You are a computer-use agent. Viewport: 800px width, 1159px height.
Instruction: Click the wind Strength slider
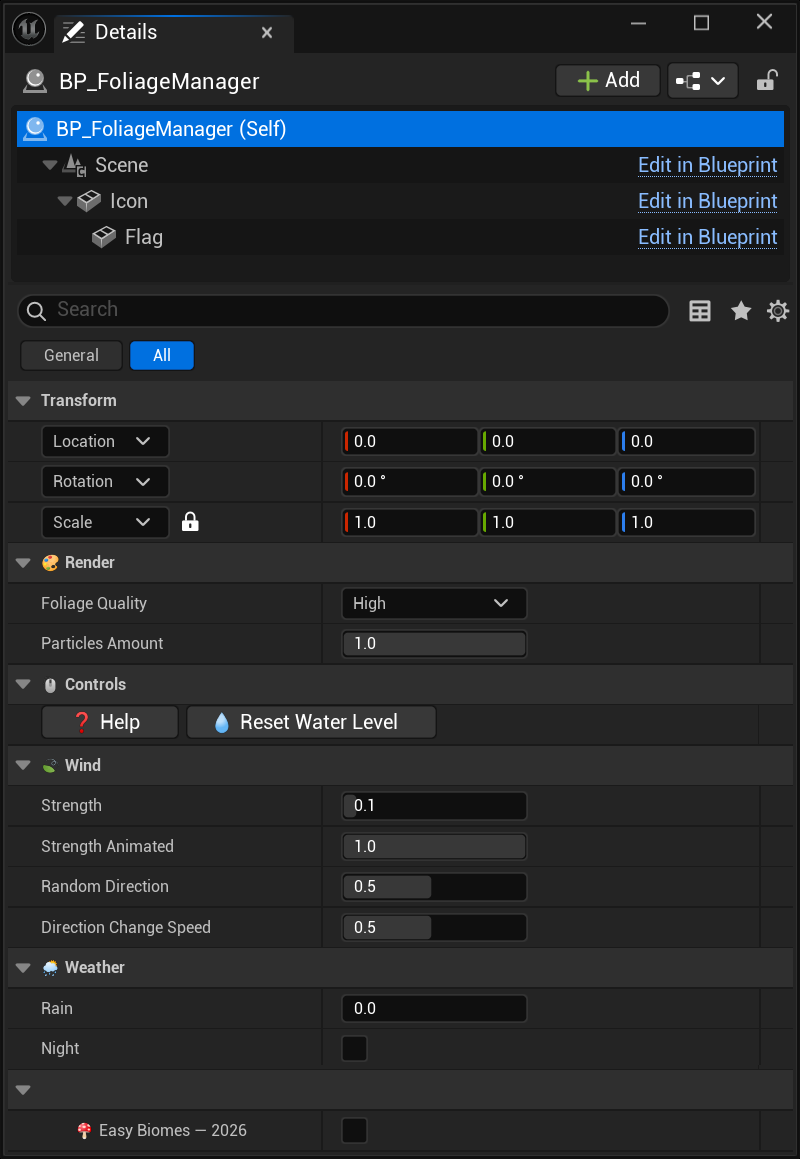pyautogui.click(x=434, y=806)
